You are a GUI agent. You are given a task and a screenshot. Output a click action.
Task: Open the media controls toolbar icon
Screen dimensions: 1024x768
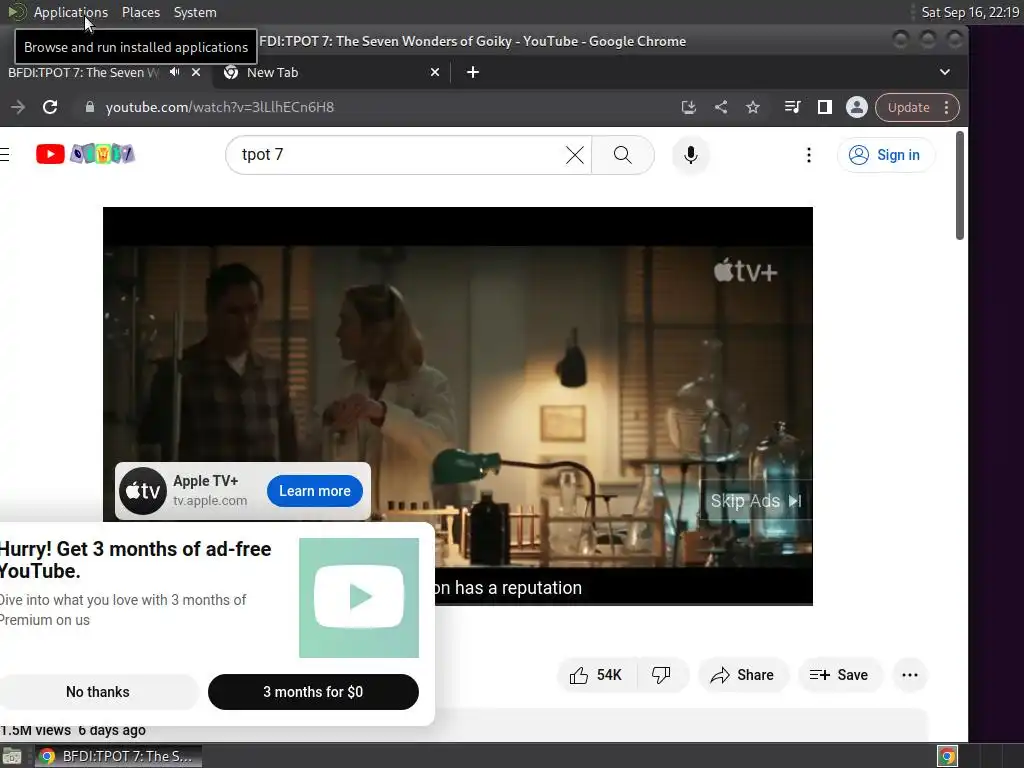click(792, 107)
